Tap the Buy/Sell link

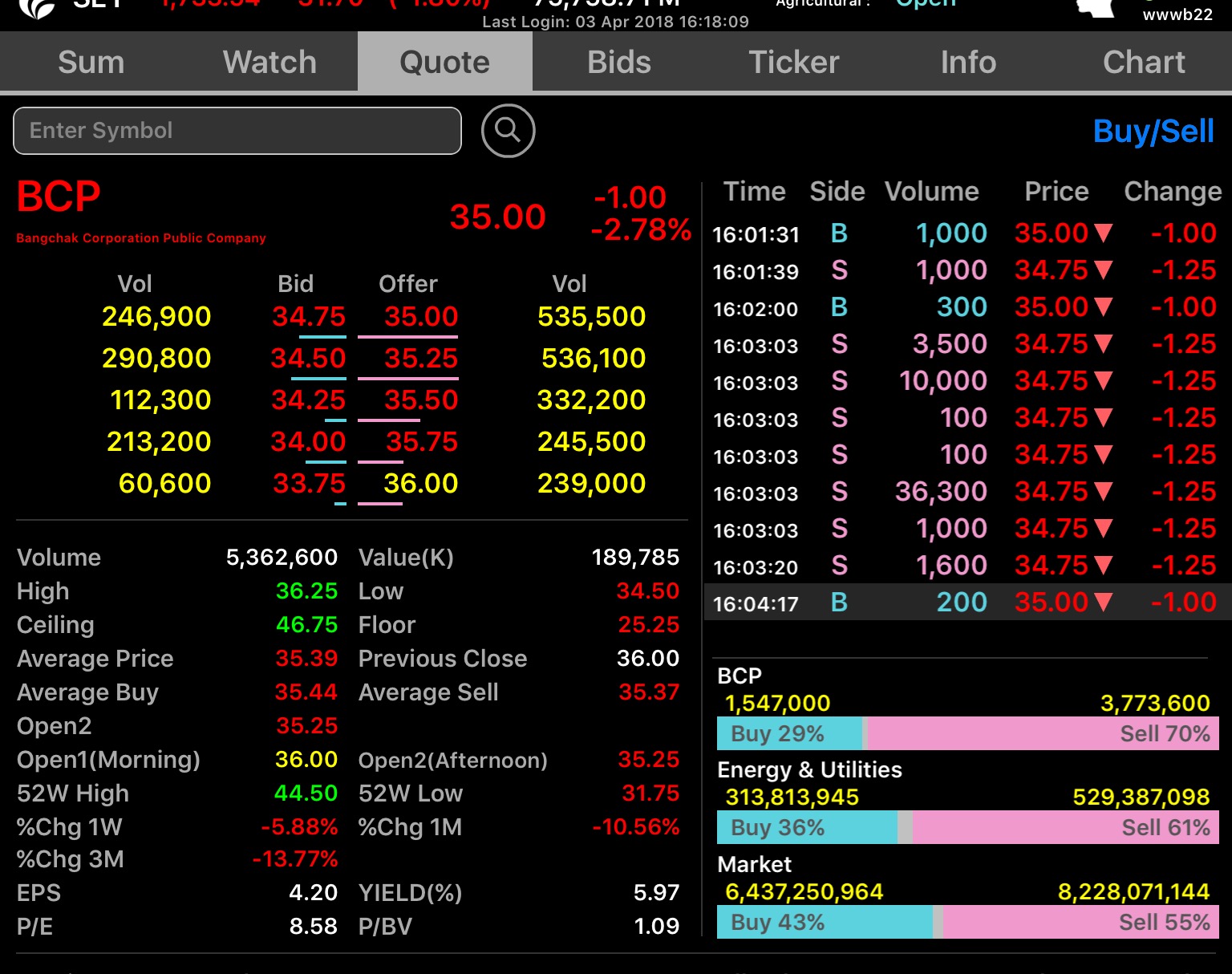1153,131
